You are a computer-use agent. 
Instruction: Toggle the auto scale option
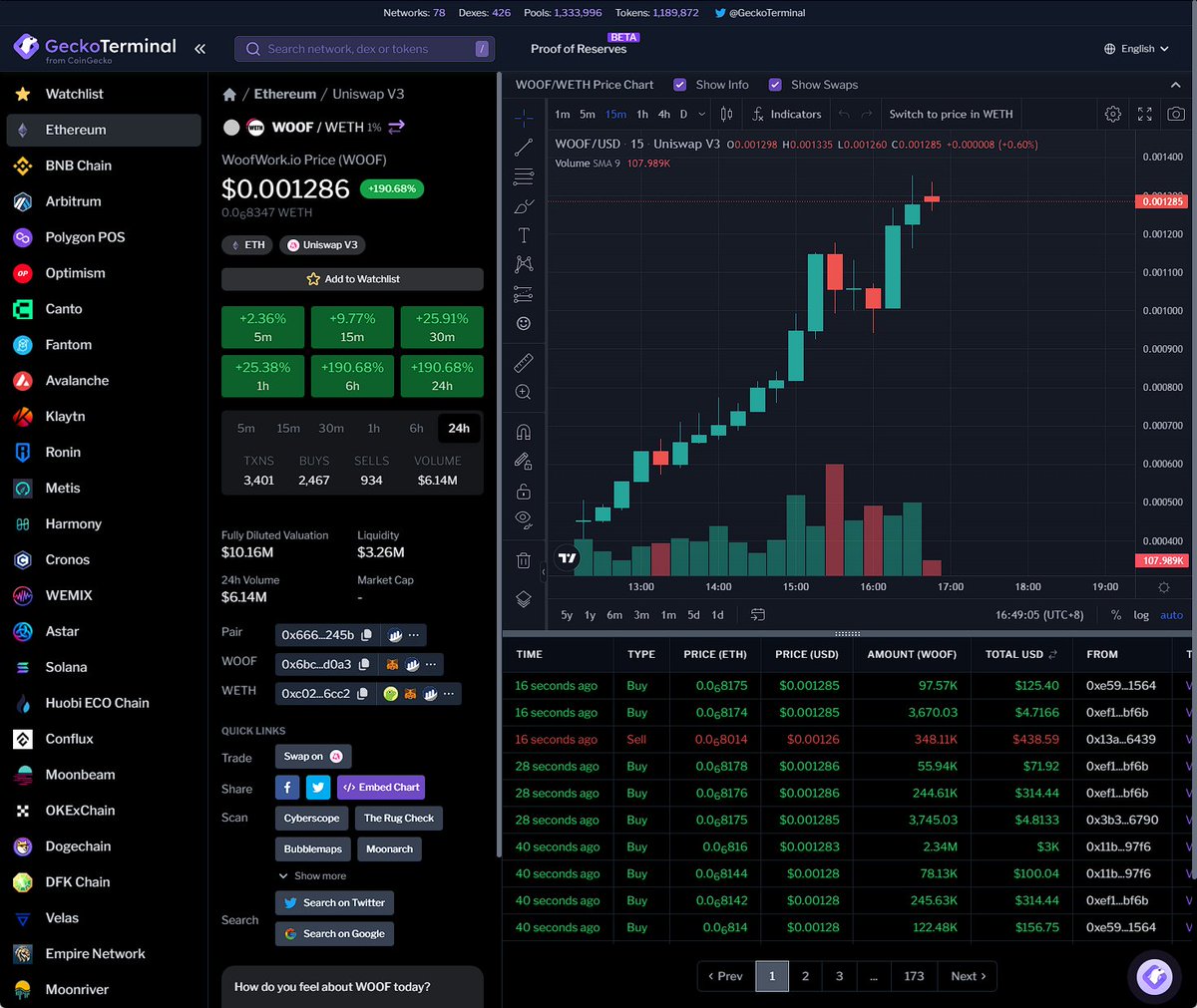click(x=1171, y=615)
